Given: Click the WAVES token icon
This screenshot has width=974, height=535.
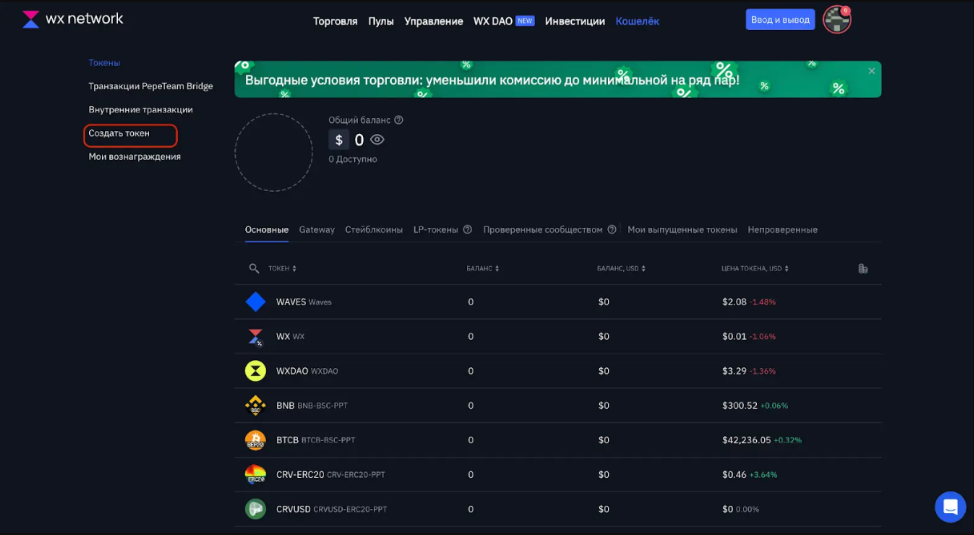Looking at the screenshot, I should pos(255,302).
